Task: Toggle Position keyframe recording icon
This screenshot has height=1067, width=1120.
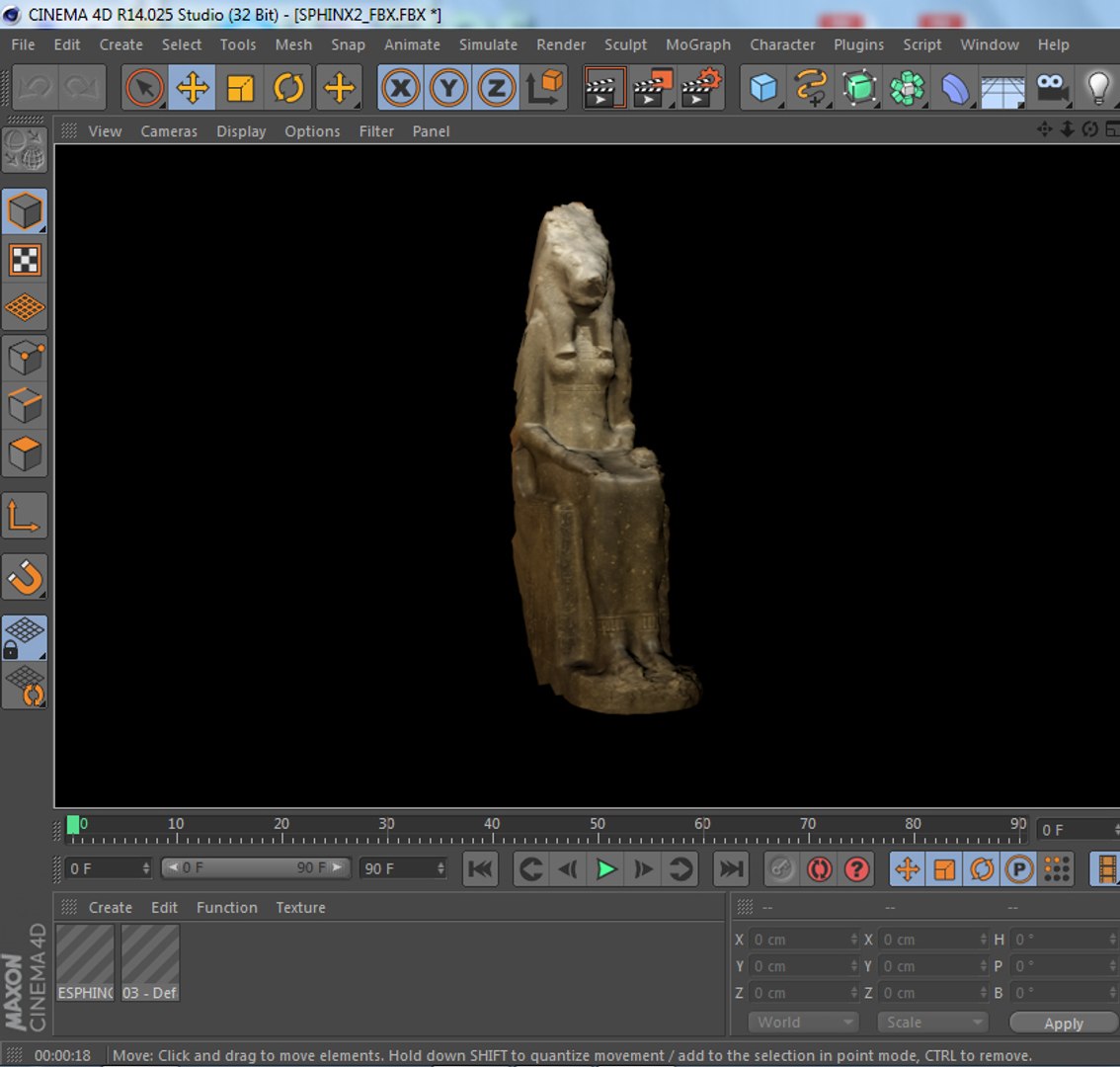Action: pos(907,869)
